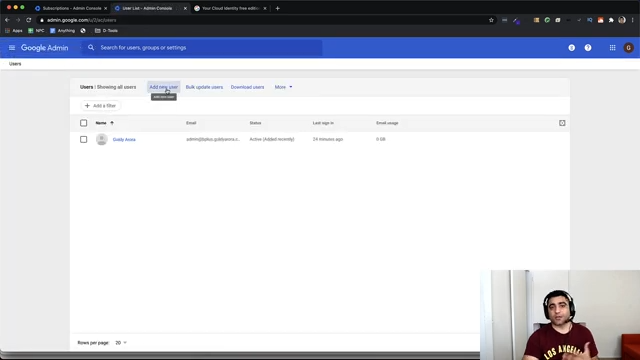Click the orange chart extension icon
Screen dimensions: 640x360
click(x=600, y=20)
